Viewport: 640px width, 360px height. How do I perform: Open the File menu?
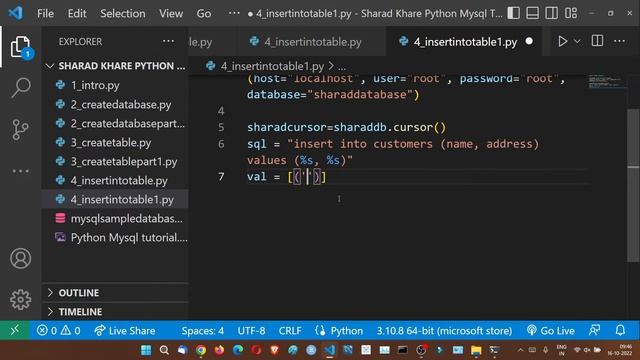(45, 13)
